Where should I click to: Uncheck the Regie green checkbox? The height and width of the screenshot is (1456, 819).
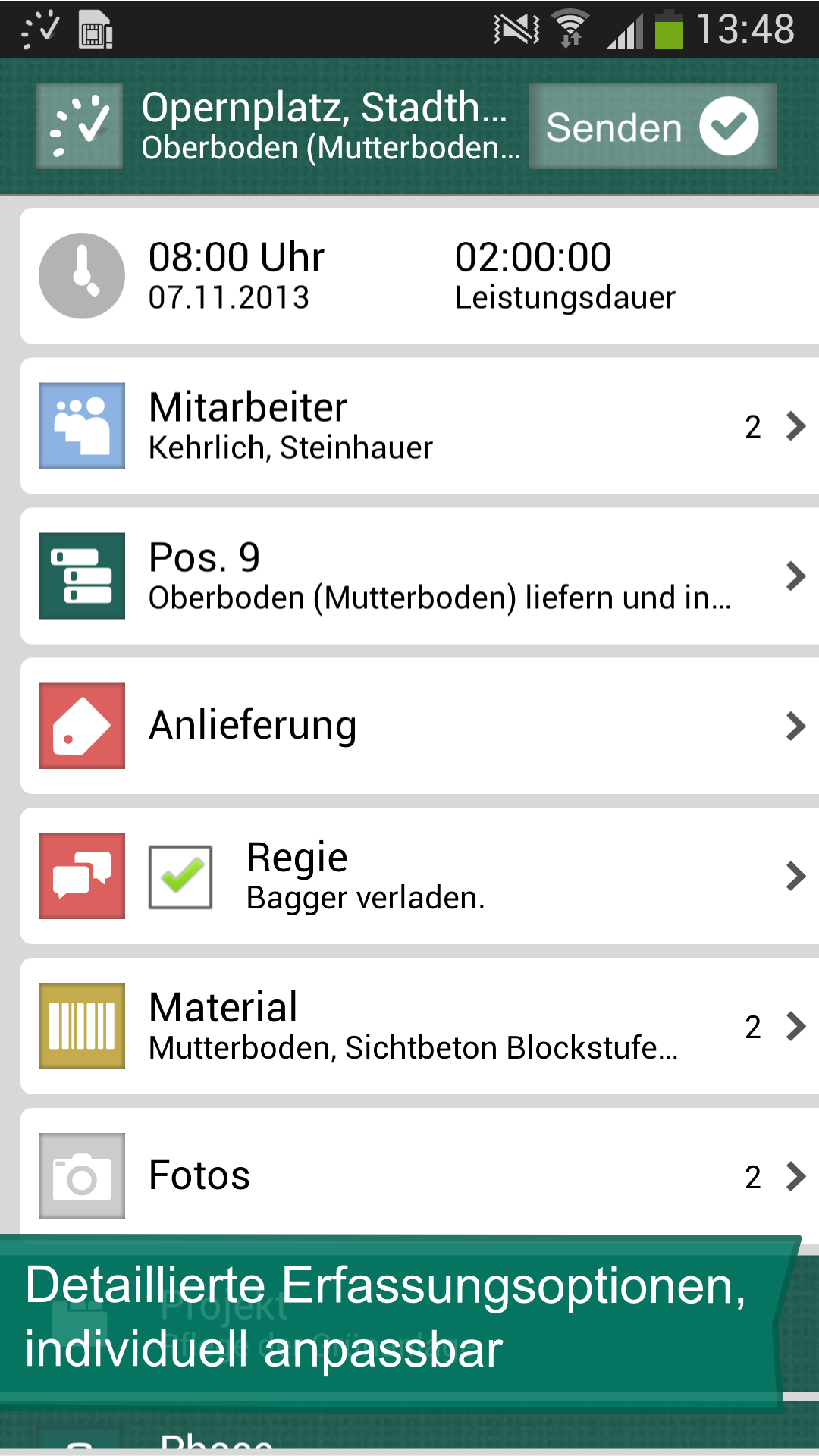(x=180, y=877)
